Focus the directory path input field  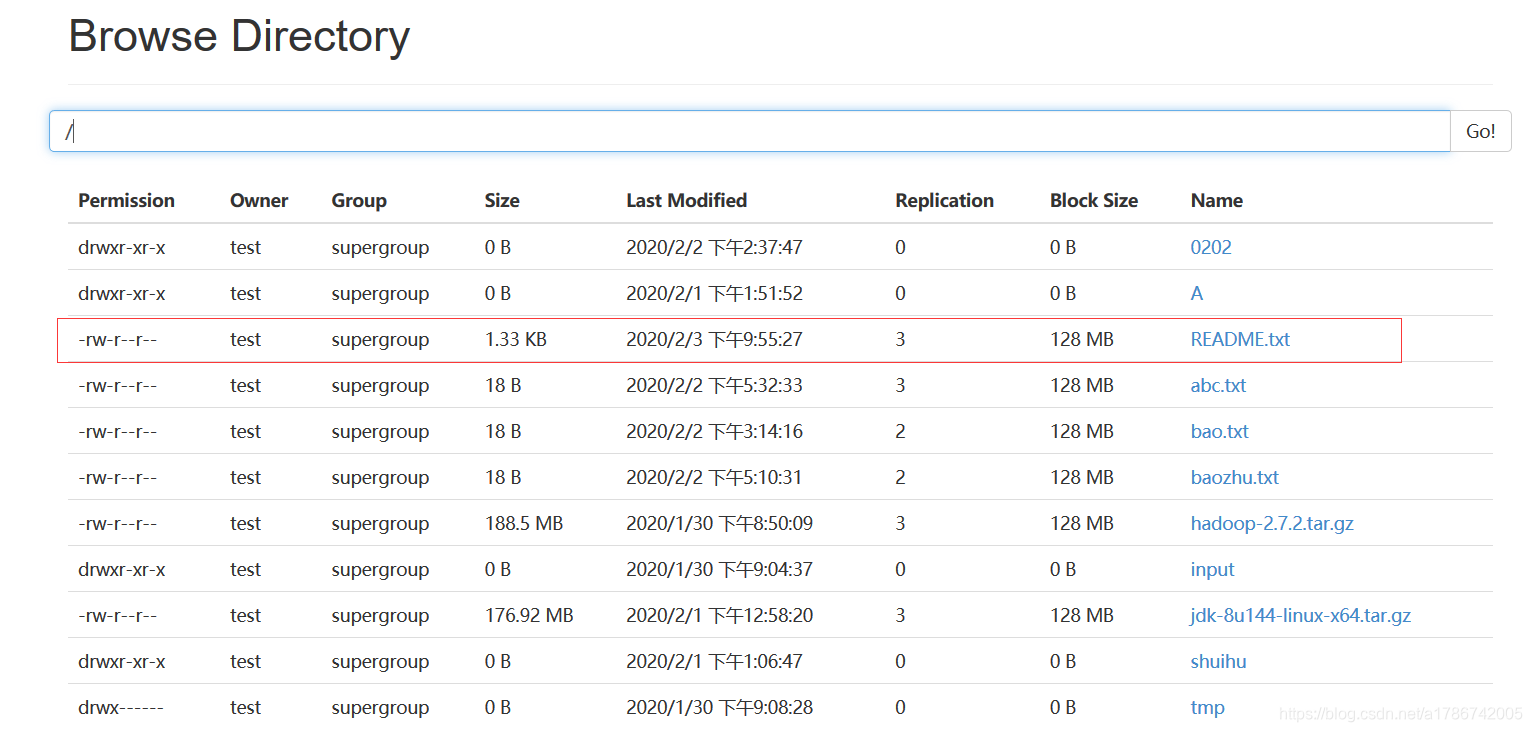750,131
